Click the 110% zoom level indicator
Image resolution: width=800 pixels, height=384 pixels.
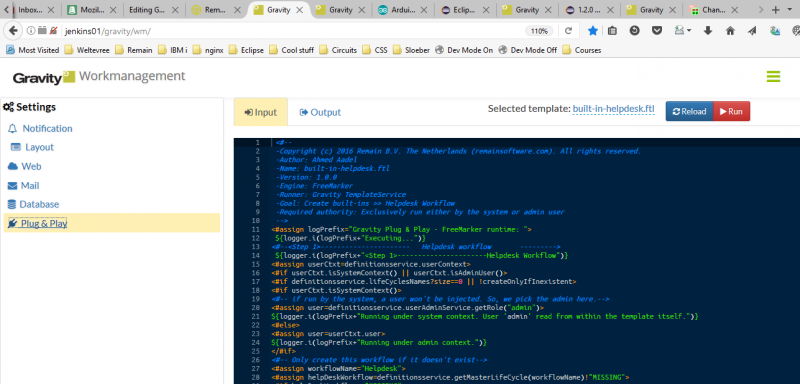pyautogui.click(x=539, y=31)
